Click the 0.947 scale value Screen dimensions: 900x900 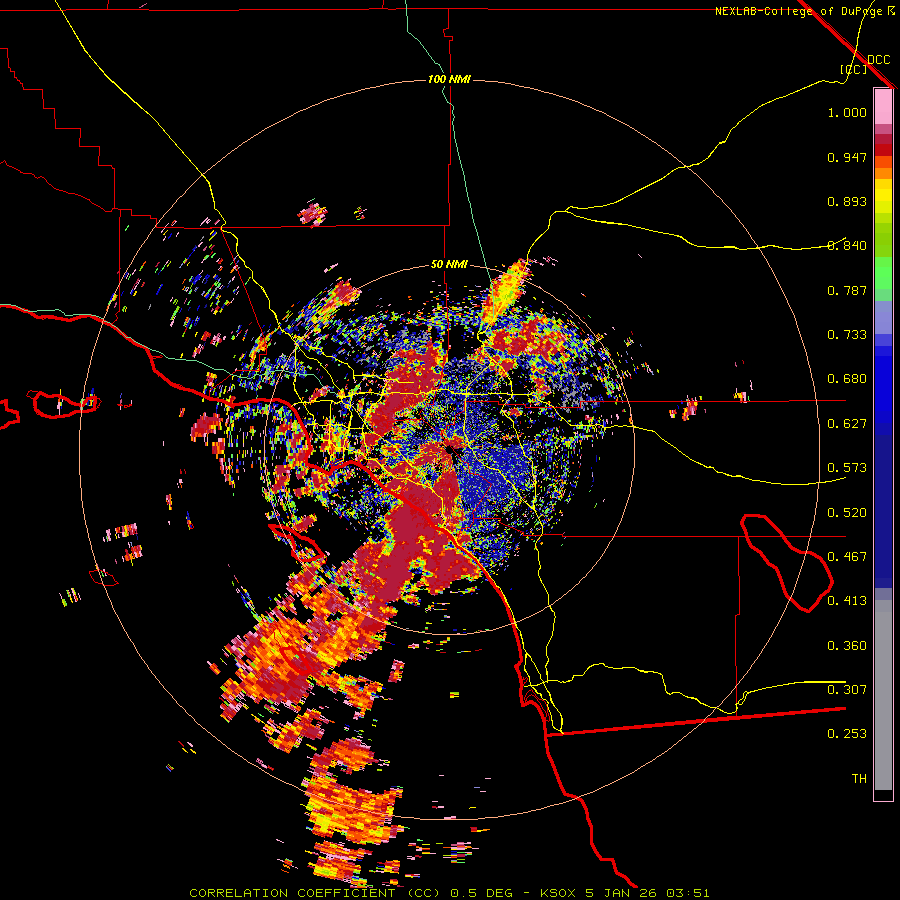click(x=847, y=157)
